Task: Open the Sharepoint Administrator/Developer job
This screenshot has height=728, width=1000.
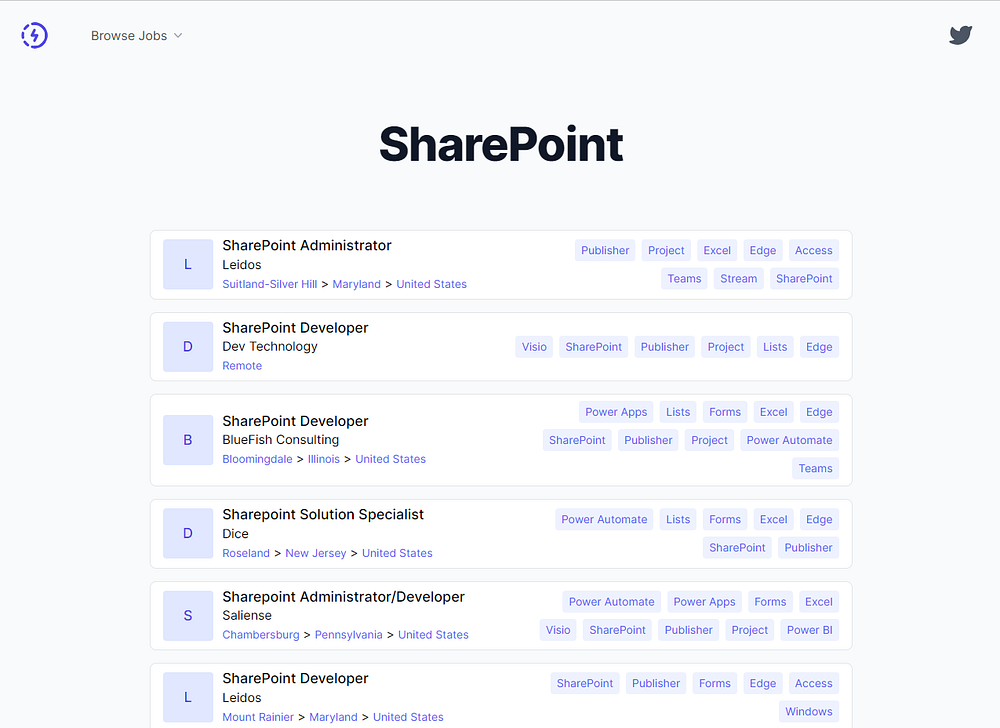Action: [x=343, y=597]
